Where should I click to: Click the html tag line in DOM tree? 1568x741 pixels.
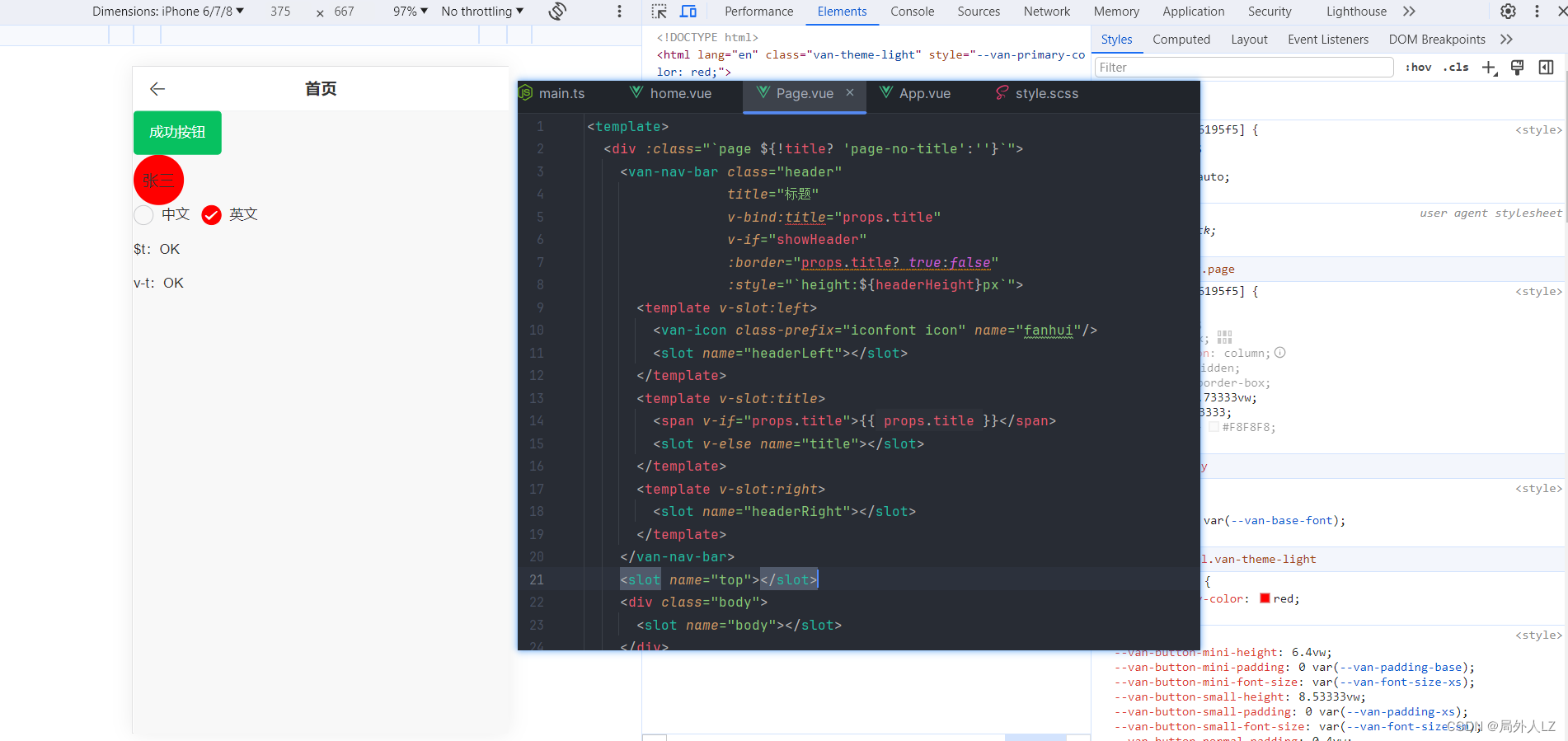point(871,63)
